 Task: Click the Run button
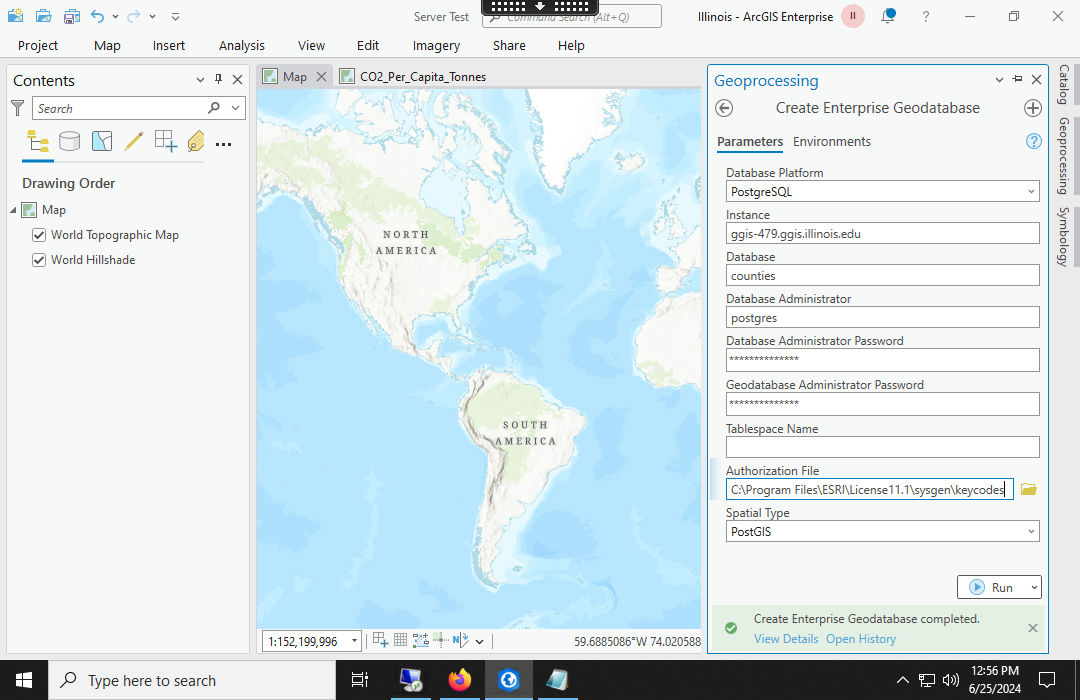(x=991, y=587)
